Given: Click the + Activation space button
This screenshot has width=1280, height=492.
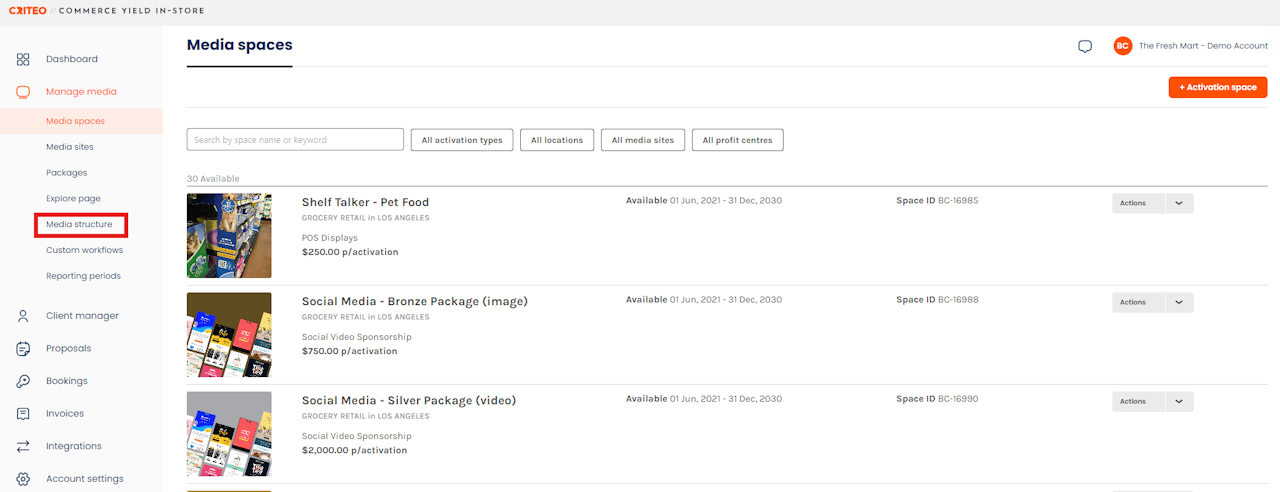Looking at the screenshot, I should click(x=1217, y=88).
